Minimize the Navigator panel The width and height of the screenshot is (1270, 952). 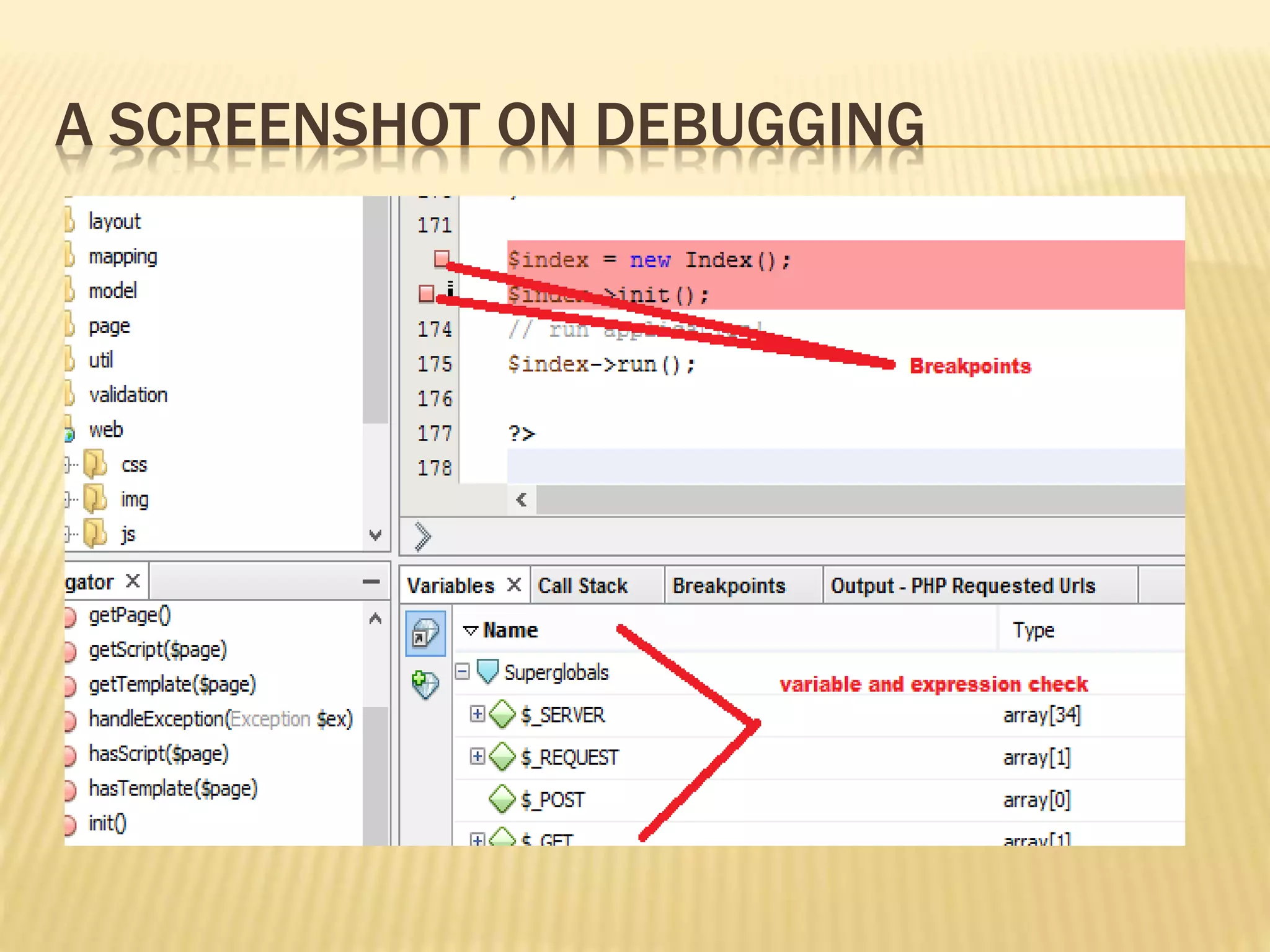[371, 581]
